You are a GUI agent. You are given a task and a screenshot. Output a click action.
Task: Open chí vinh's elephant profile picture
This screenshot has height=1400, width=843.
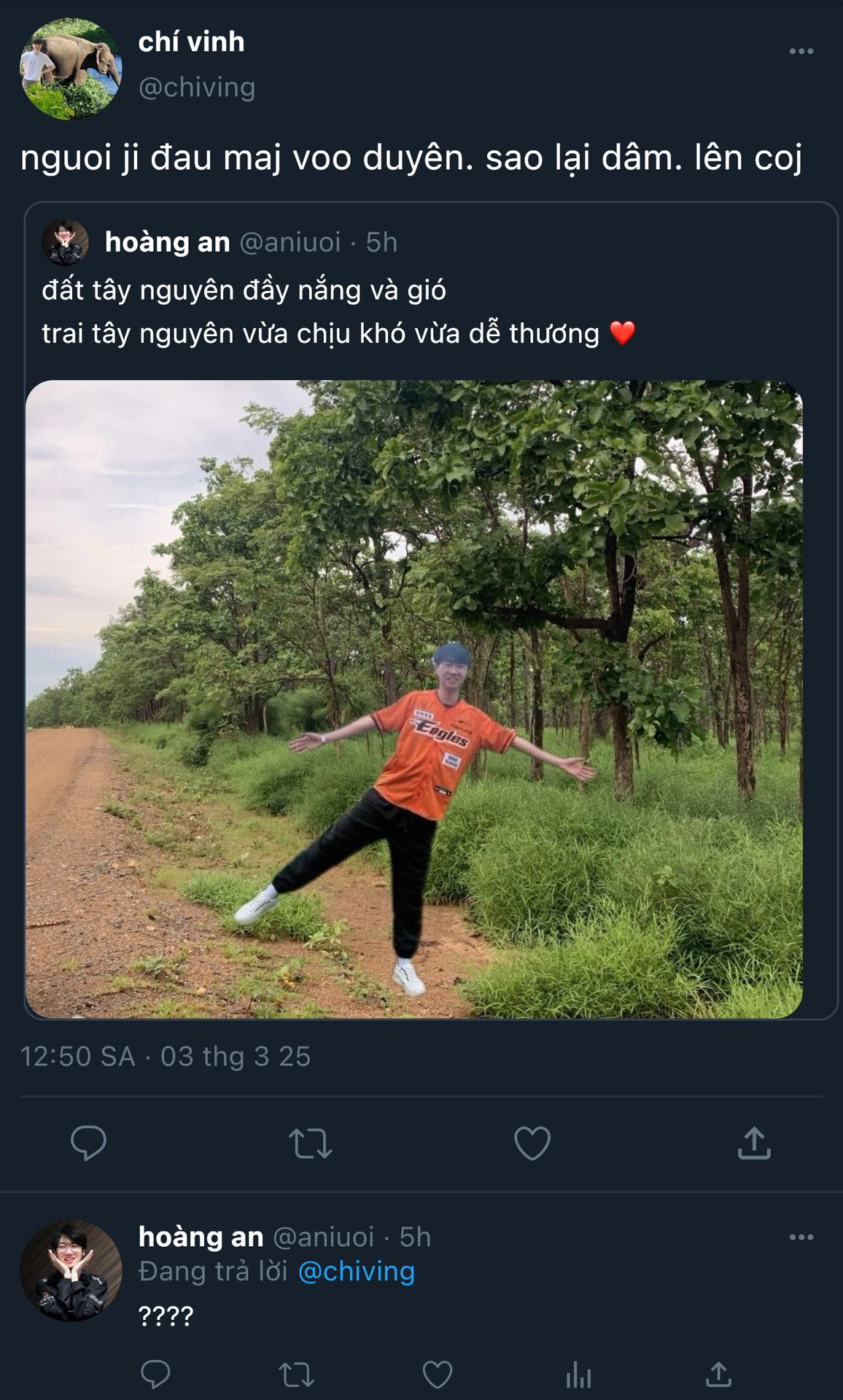71,69
